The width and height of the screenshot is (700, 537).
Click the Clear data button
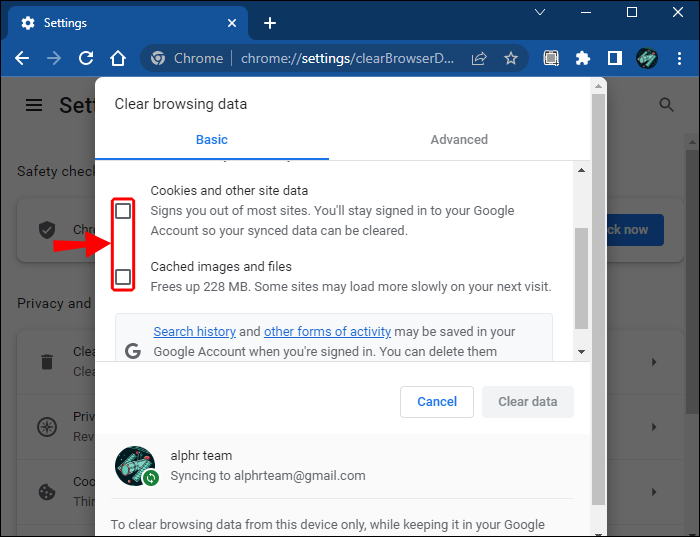click(x=528, y=402)
